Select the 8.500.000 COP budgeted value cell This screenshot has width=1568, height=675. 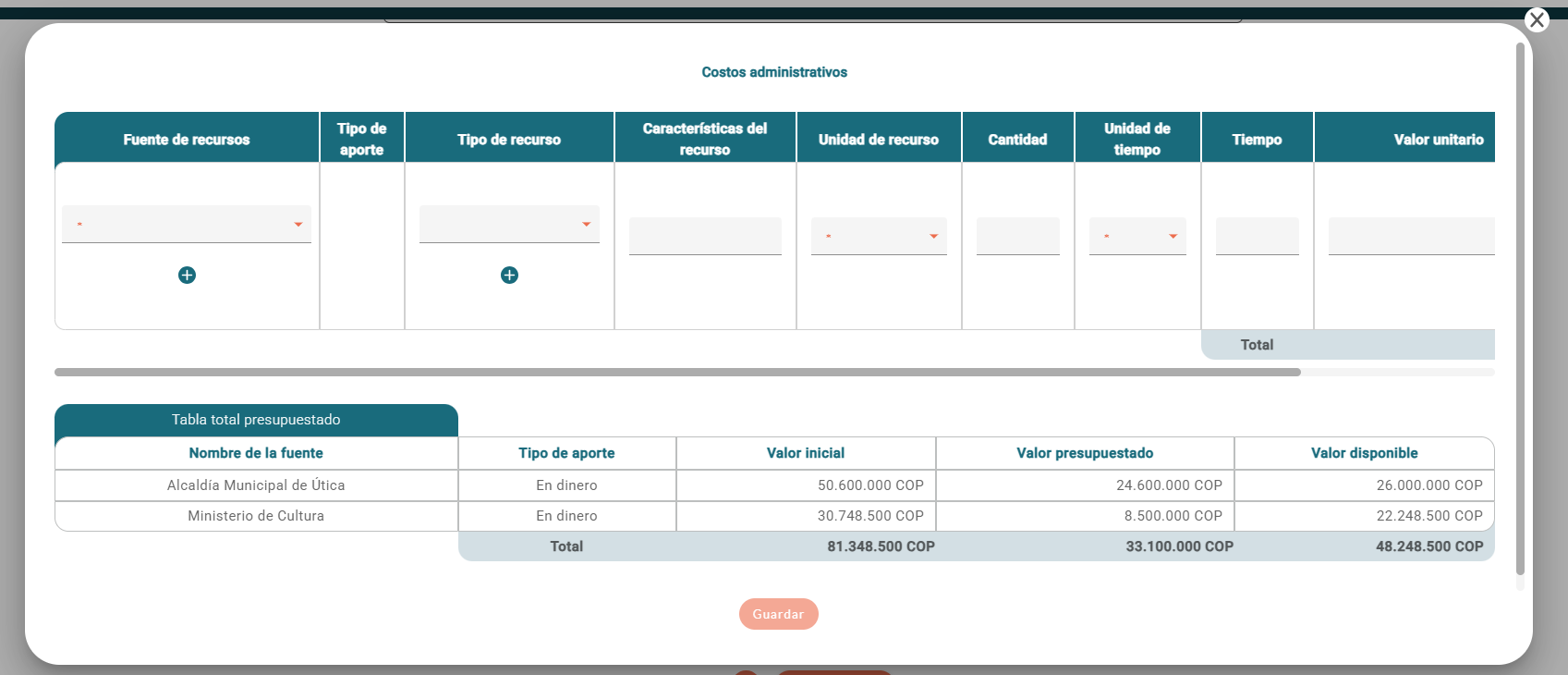[x=1085, y=516]
